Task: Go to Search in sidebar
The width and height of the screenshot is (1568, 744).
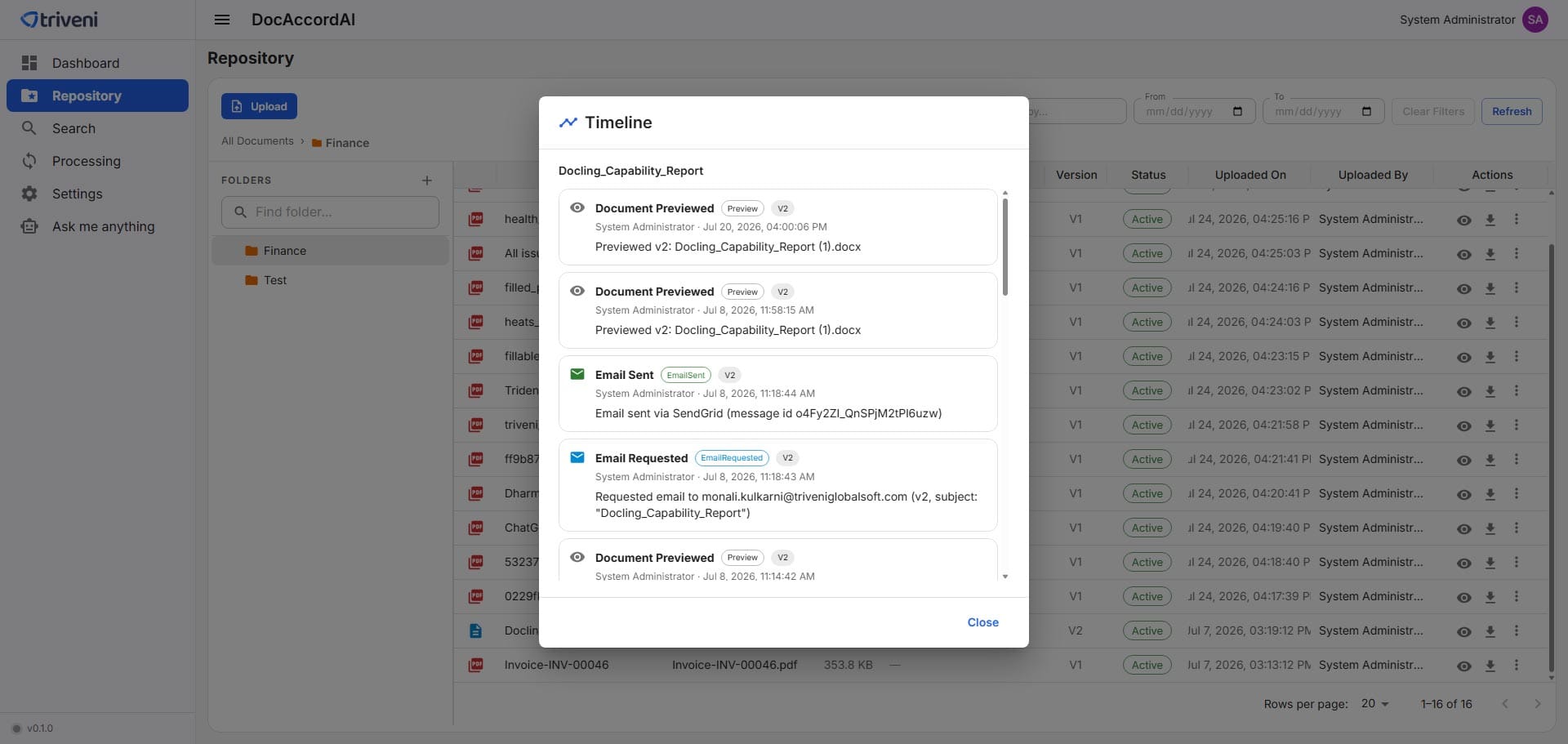Action: 97,128
